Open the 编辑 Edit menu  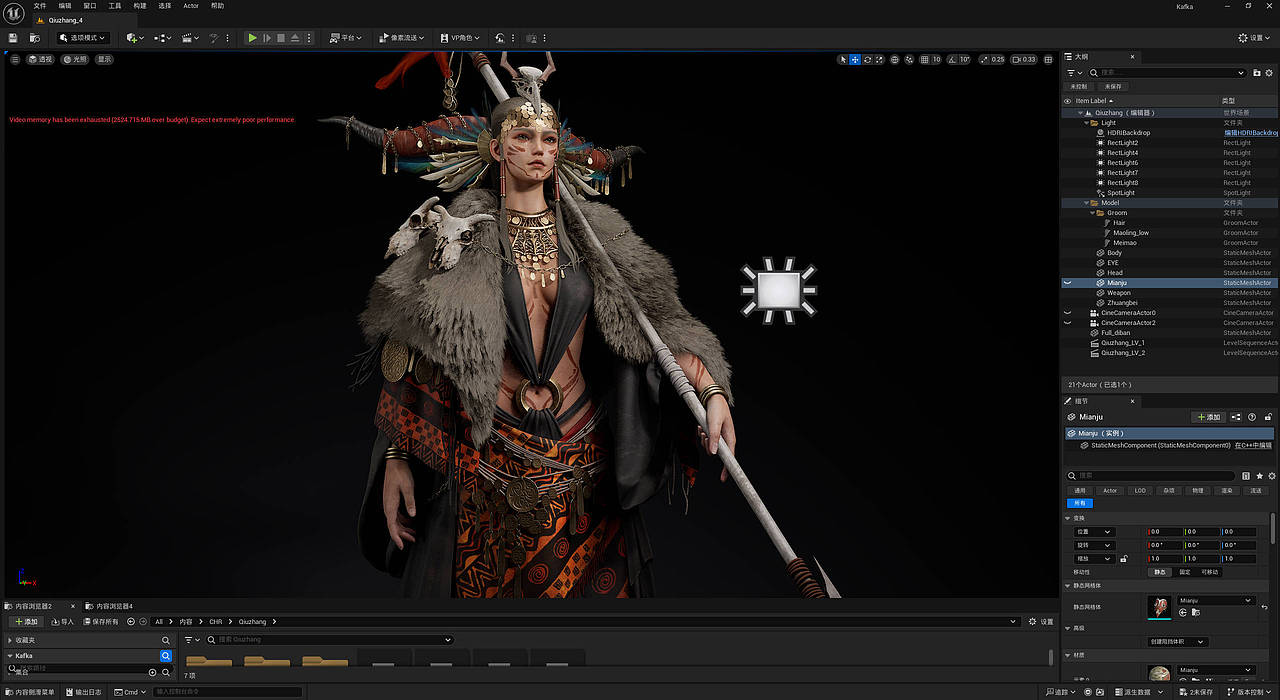click(x=65, y=6)
